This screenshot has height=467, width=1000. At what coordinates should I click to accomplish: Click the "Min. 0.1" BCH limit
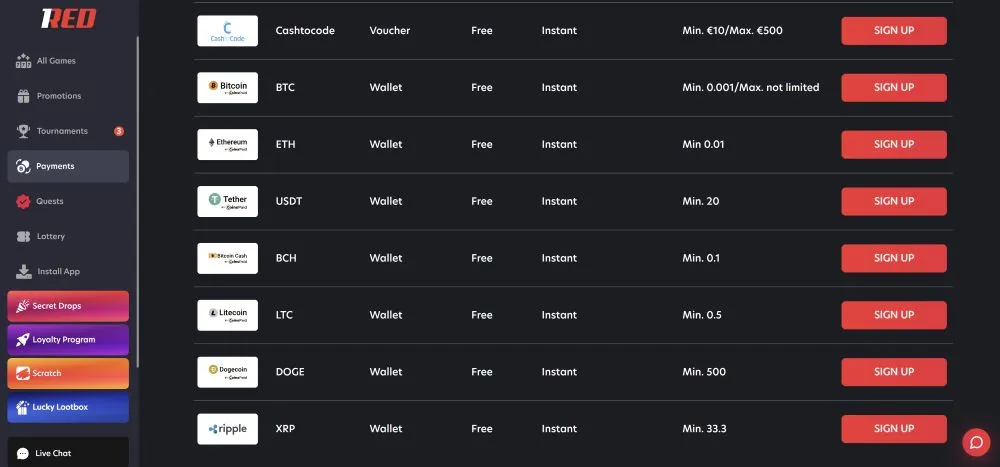[x=700, y=258]
